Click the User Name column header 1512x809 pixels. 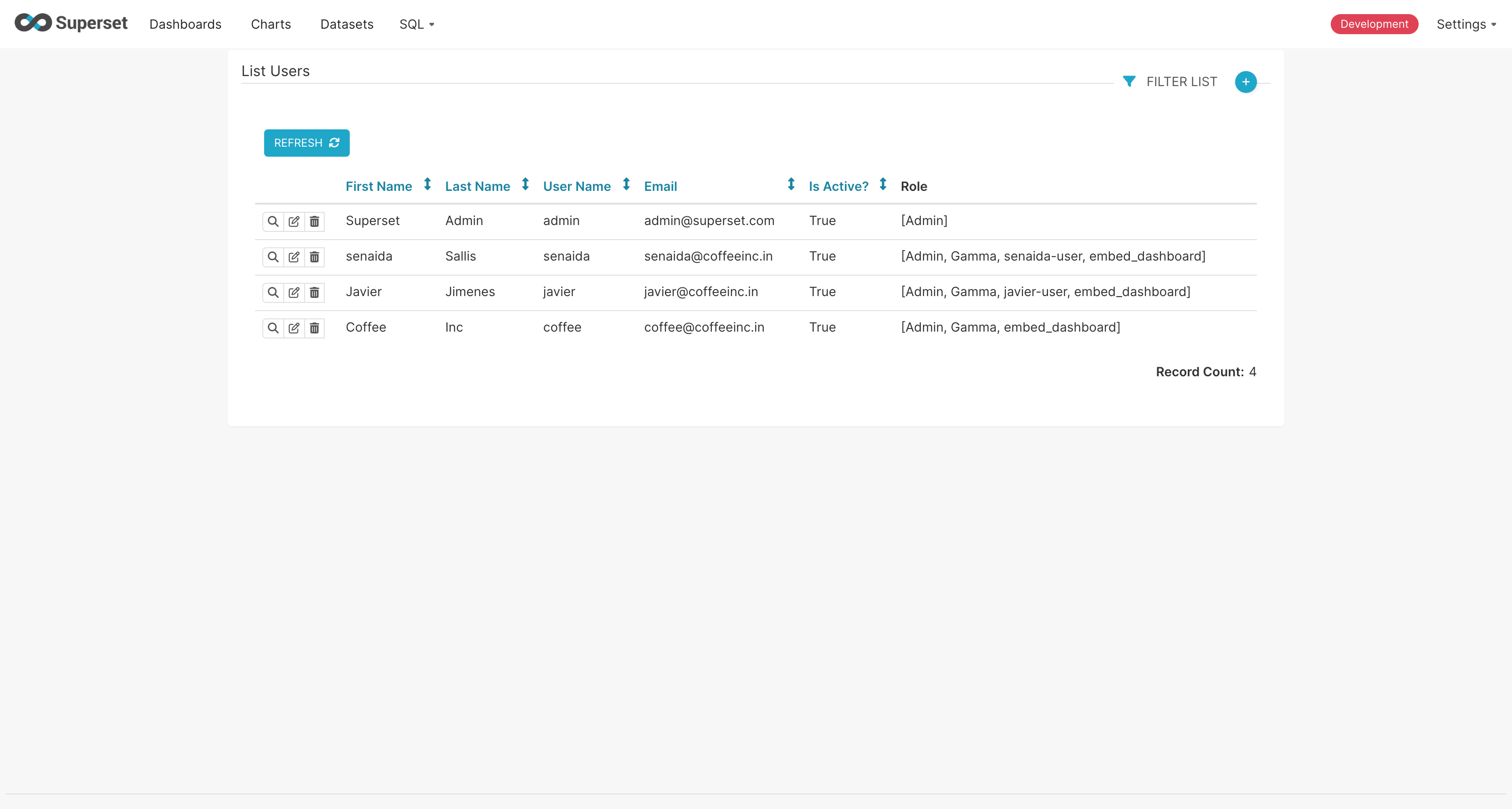click(x=577, y=186)
